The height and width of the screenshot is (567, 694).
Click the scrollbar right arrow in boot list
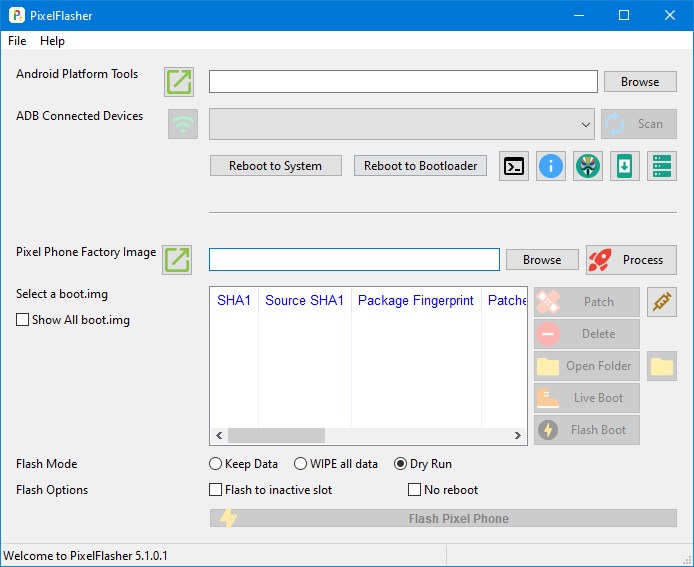[x=518, y=435]
